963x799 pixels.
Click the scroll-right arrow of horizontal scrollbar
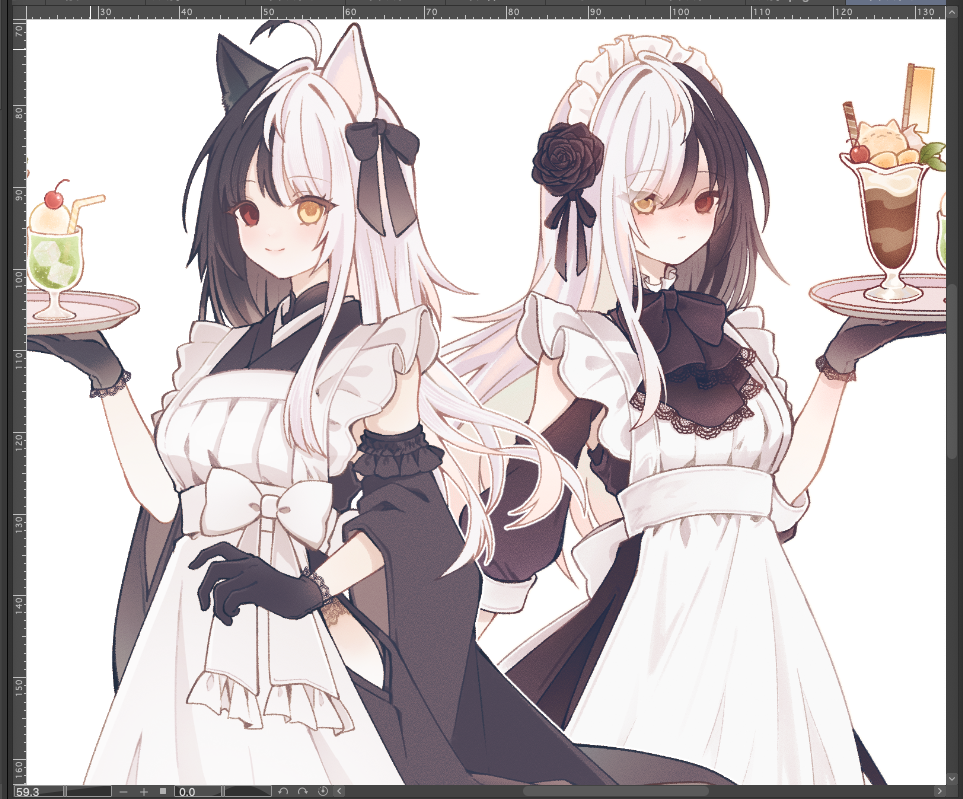pos(938,791)
